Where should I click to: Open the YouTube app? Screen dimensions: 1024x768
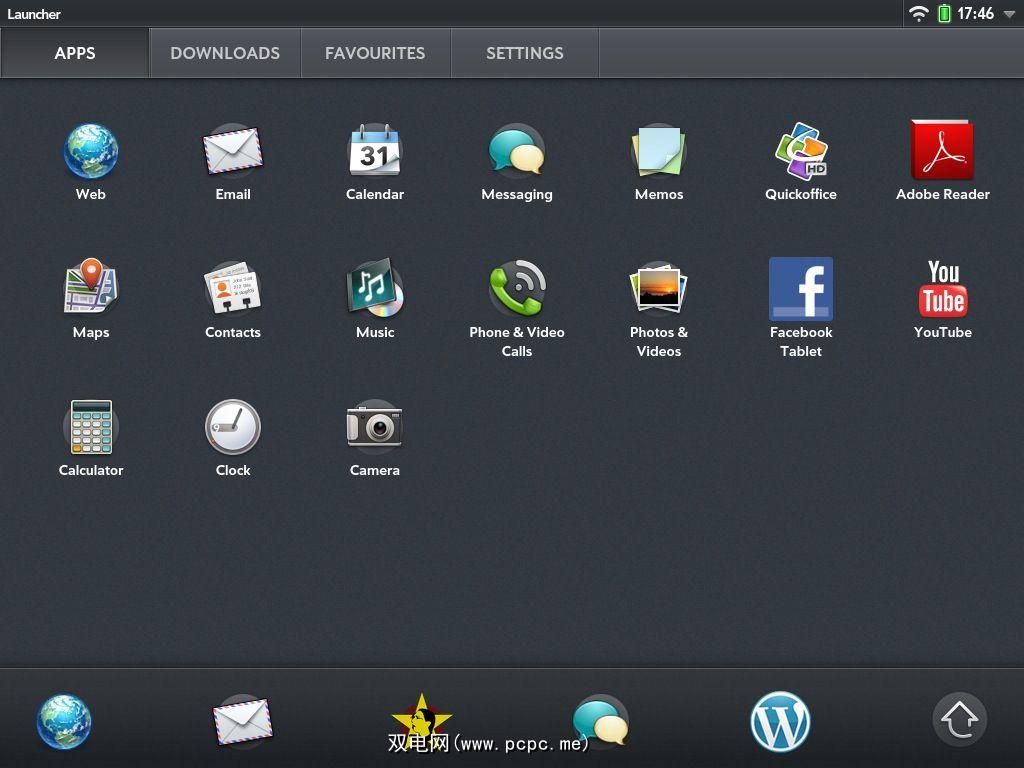(x=943, y=289)
